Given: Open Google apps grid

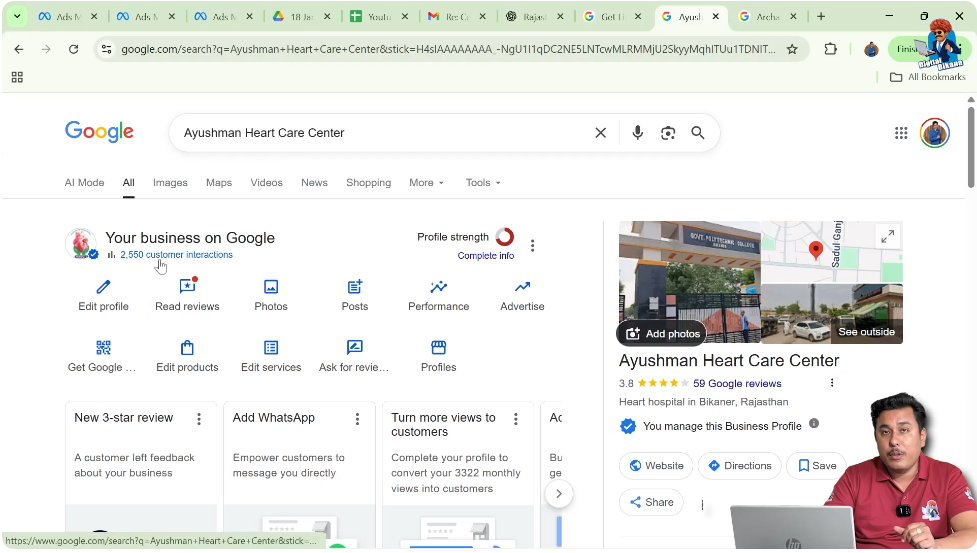Looking at the screenshot, I should [x=901, y=133].
